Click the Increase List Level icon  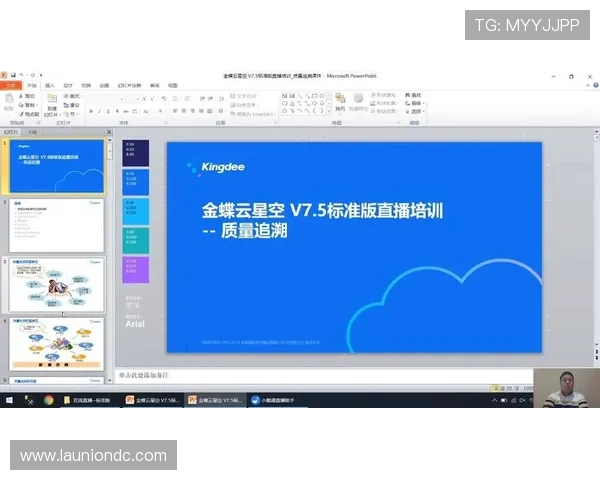(x=210, y=99)
